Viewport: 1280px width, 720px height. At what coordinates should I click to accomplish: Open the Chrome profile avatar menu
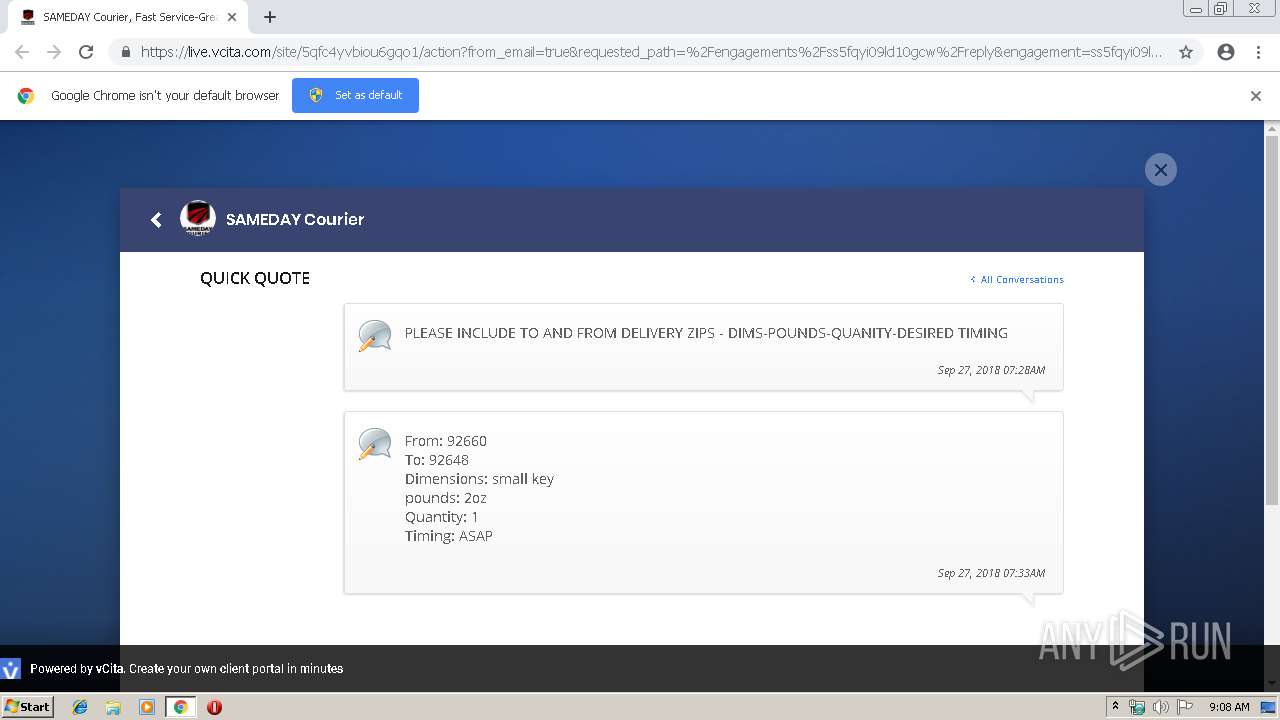[x=1226, y=52]
